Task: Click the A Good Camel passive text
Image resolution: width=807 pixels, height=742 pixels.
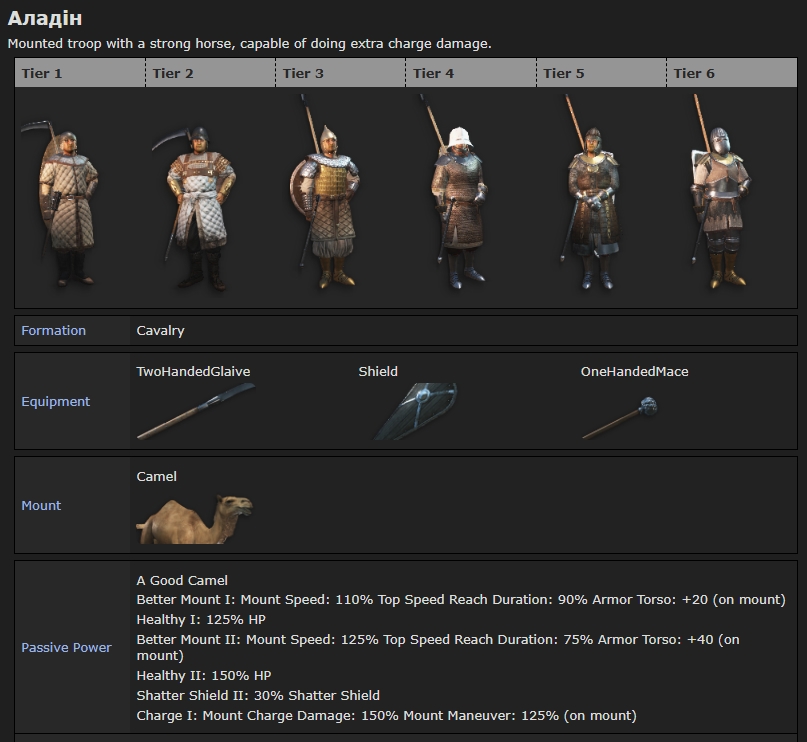Action: tap(182, 581)
